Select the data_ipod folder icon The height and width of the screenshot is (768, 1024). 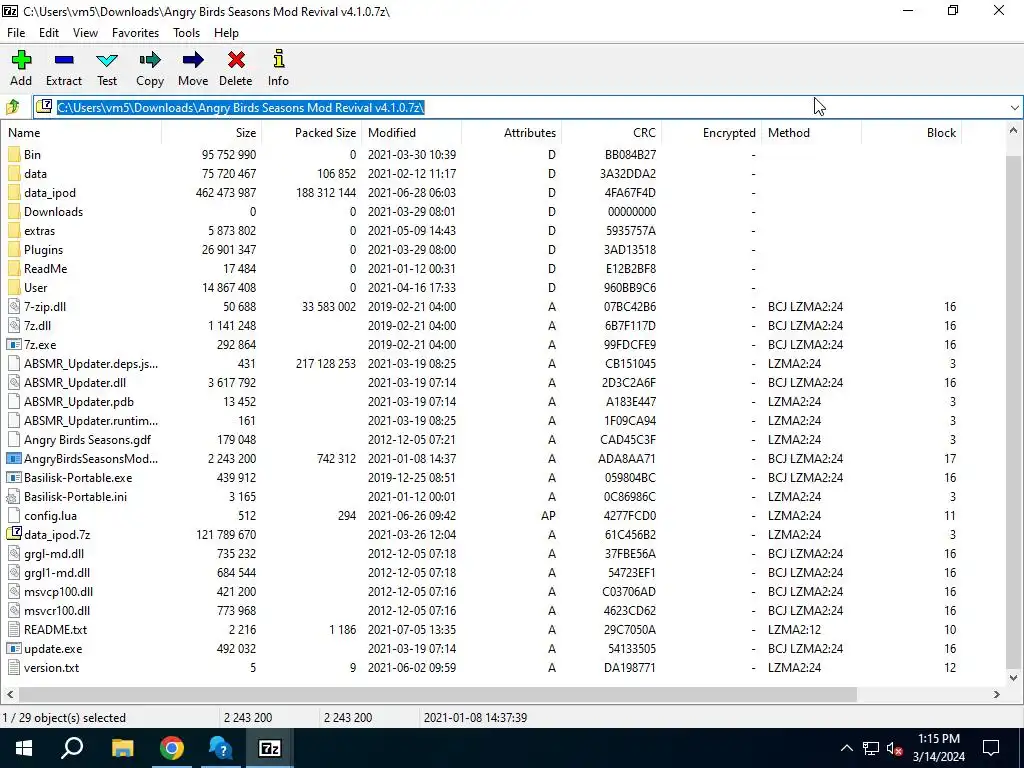(x=14, y=193)
